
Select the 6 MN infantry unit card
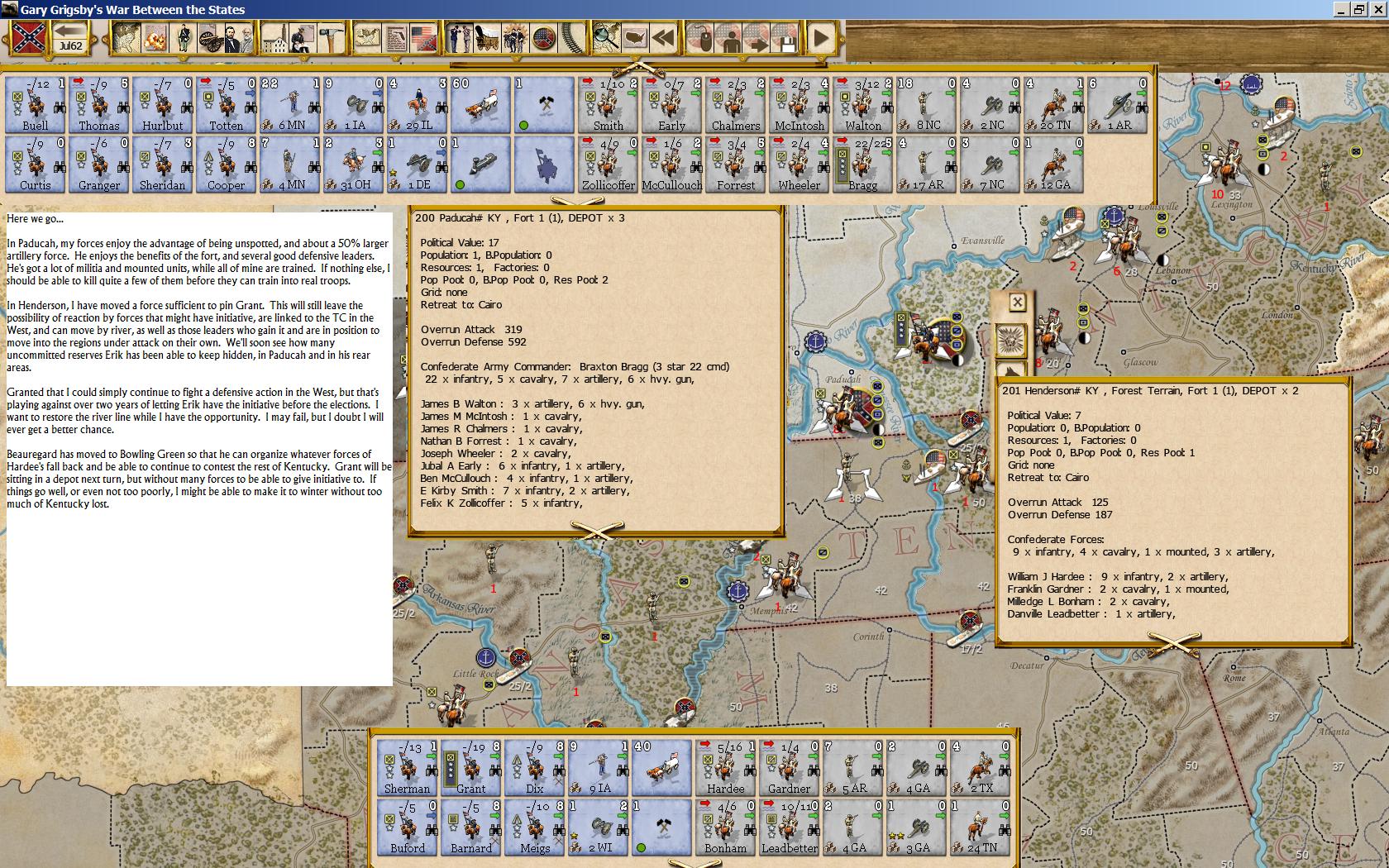coord(290,104)
